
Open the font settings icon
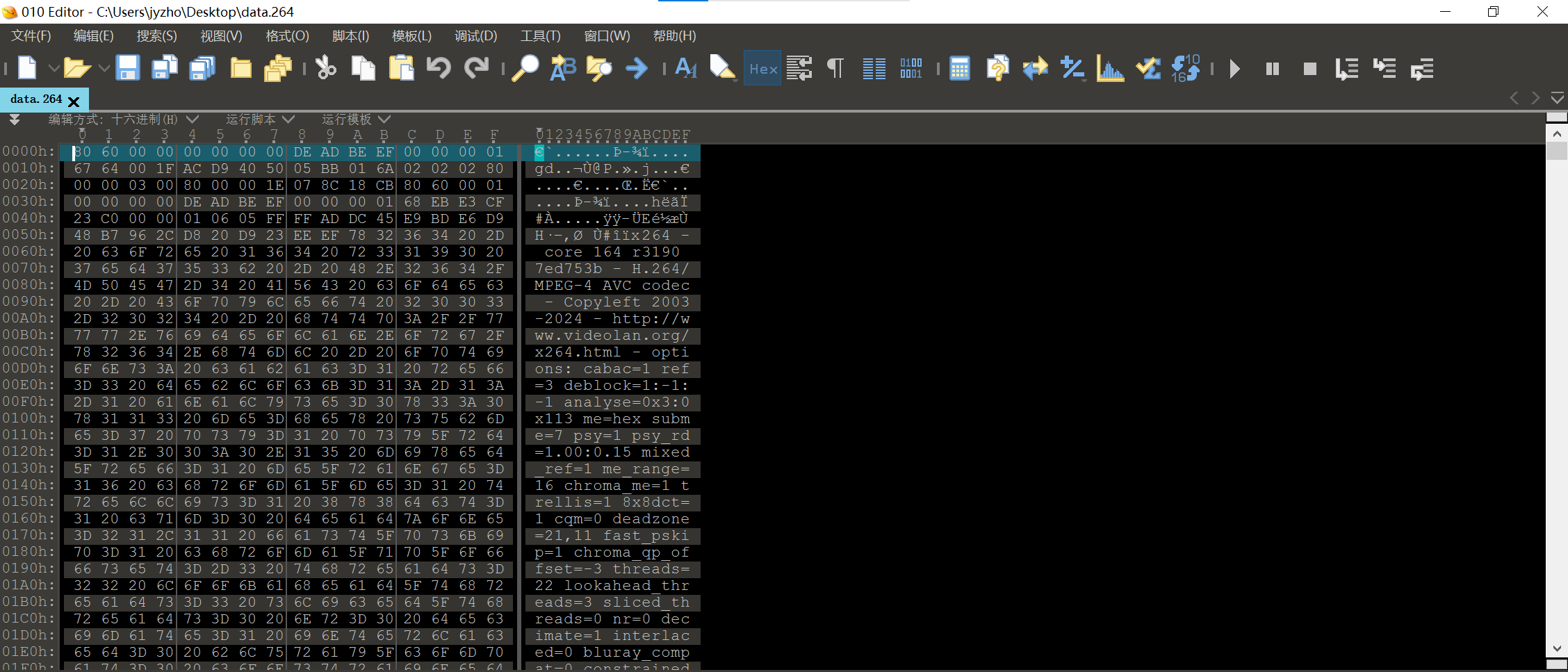click(x=686, y=68)
